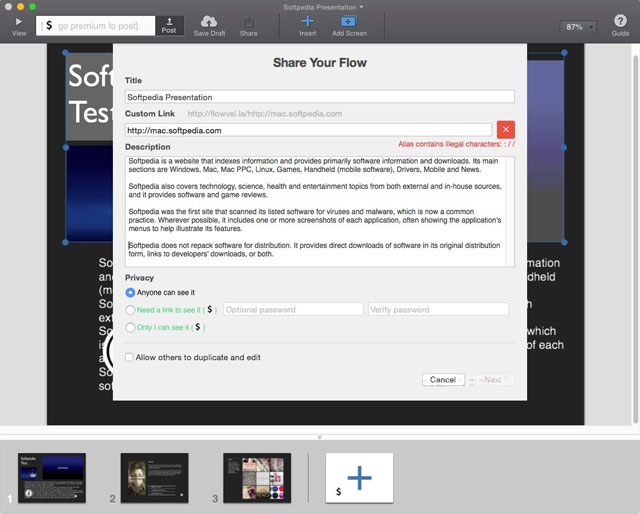The width and height of the screenshot is (640, 514).
Task: Click the Optional password field
Action: click(x=292, y=310)
